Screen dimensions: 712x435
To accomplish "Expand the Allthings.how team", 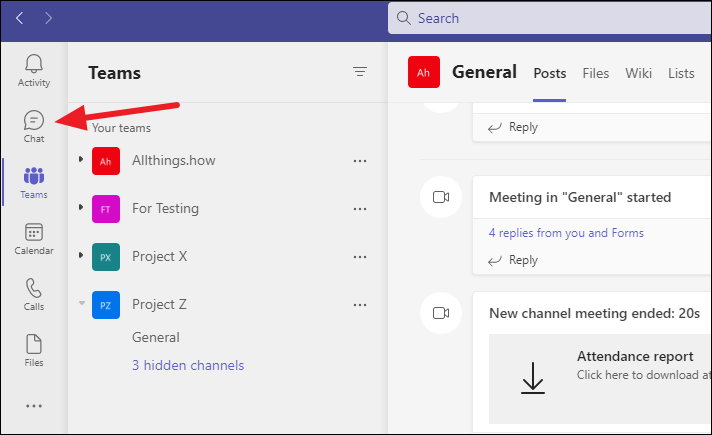I will 80,160.
